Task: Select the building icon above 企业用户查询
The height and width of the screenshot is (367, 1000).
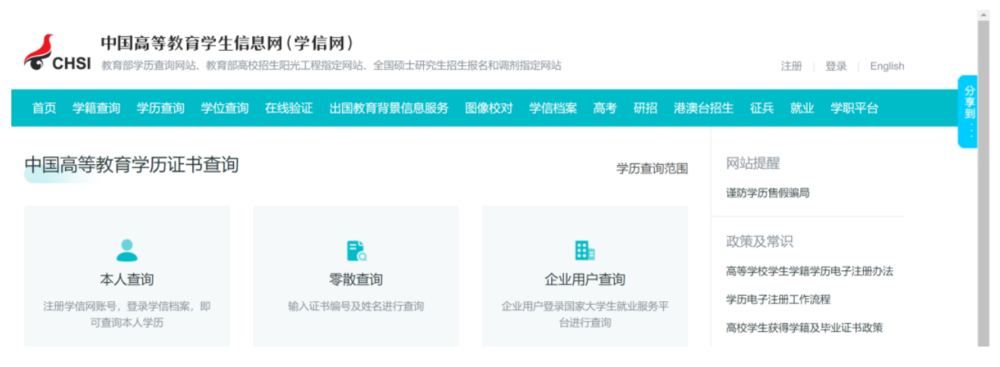Action: [585, 250]
